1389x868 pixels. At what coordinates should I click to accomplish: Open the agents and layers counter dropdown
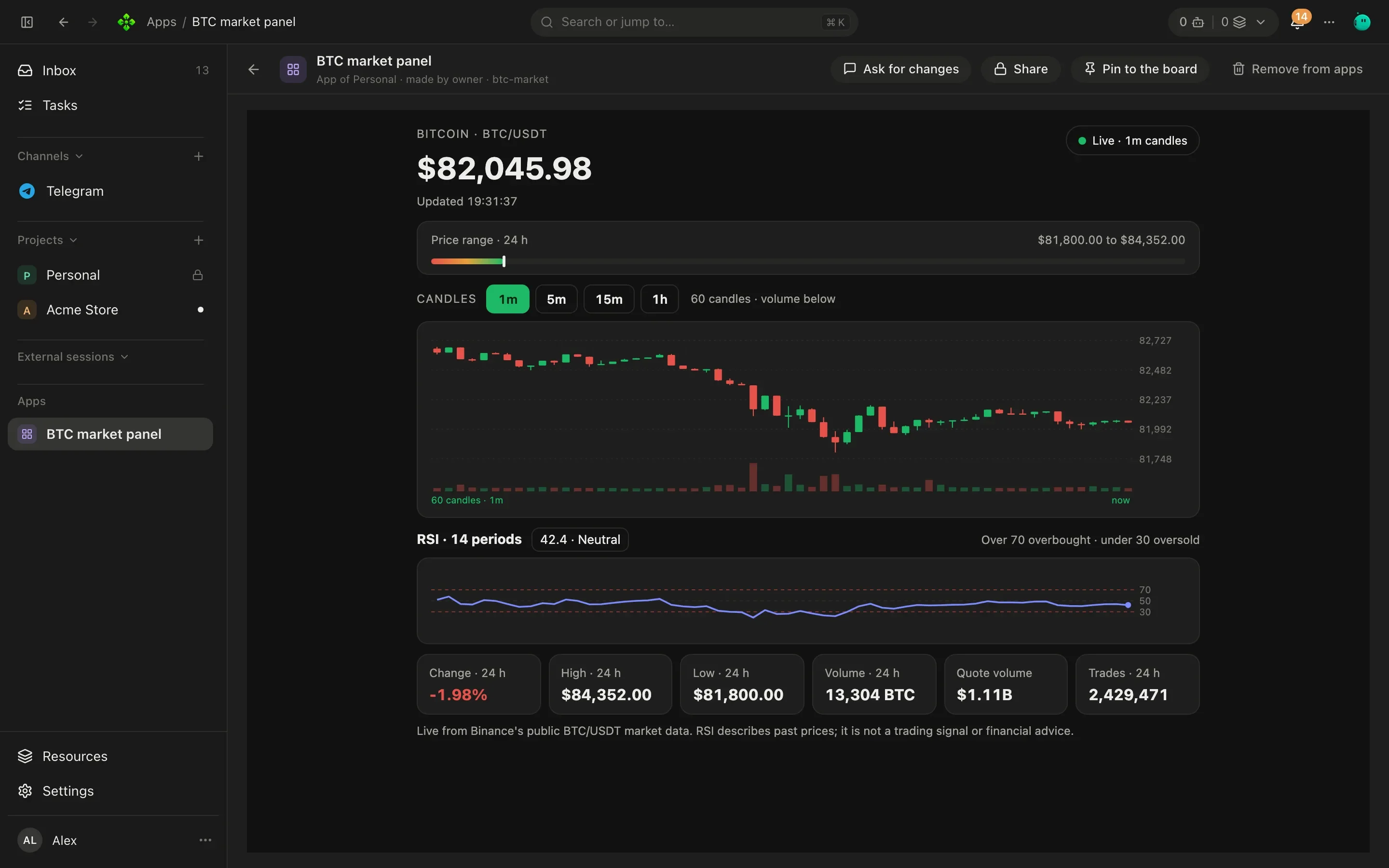point(1223,22)
